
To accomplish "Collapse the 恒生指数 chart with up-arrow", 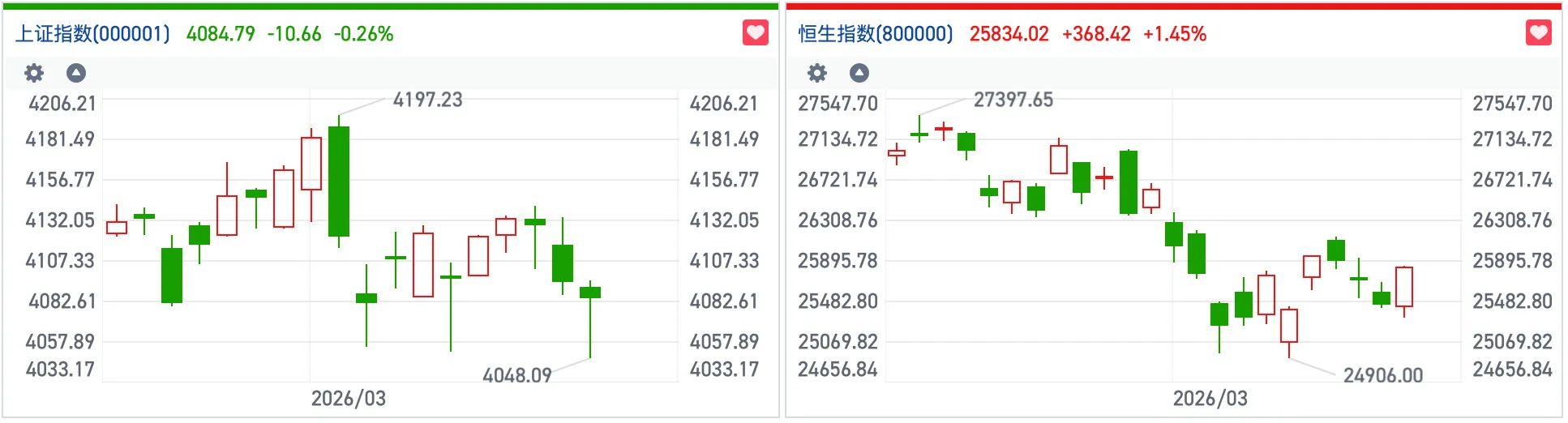I will click(859, 73).
